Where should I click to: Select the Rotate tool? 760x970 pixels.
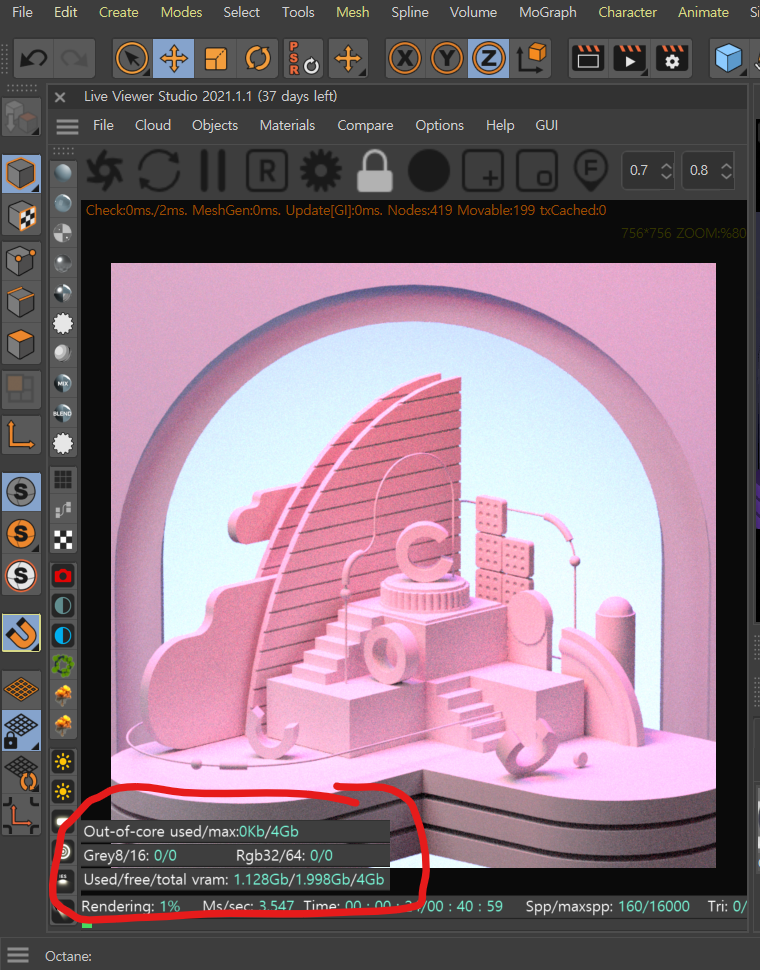(258, 58)
